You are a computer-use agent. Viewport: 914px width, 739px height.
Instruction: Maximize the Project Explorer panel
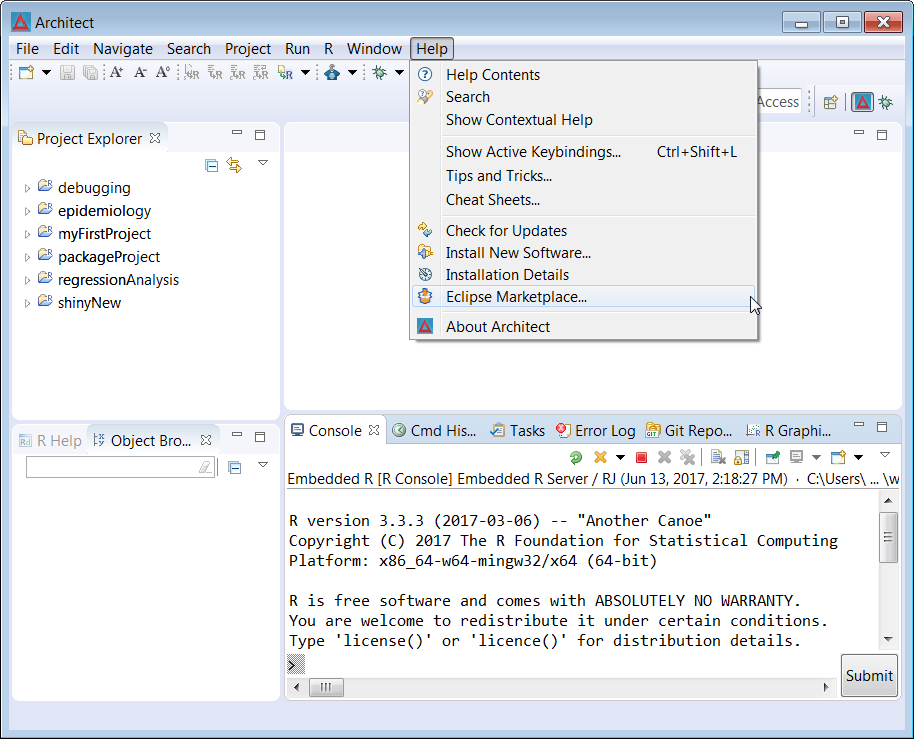(x=260, y=135)
